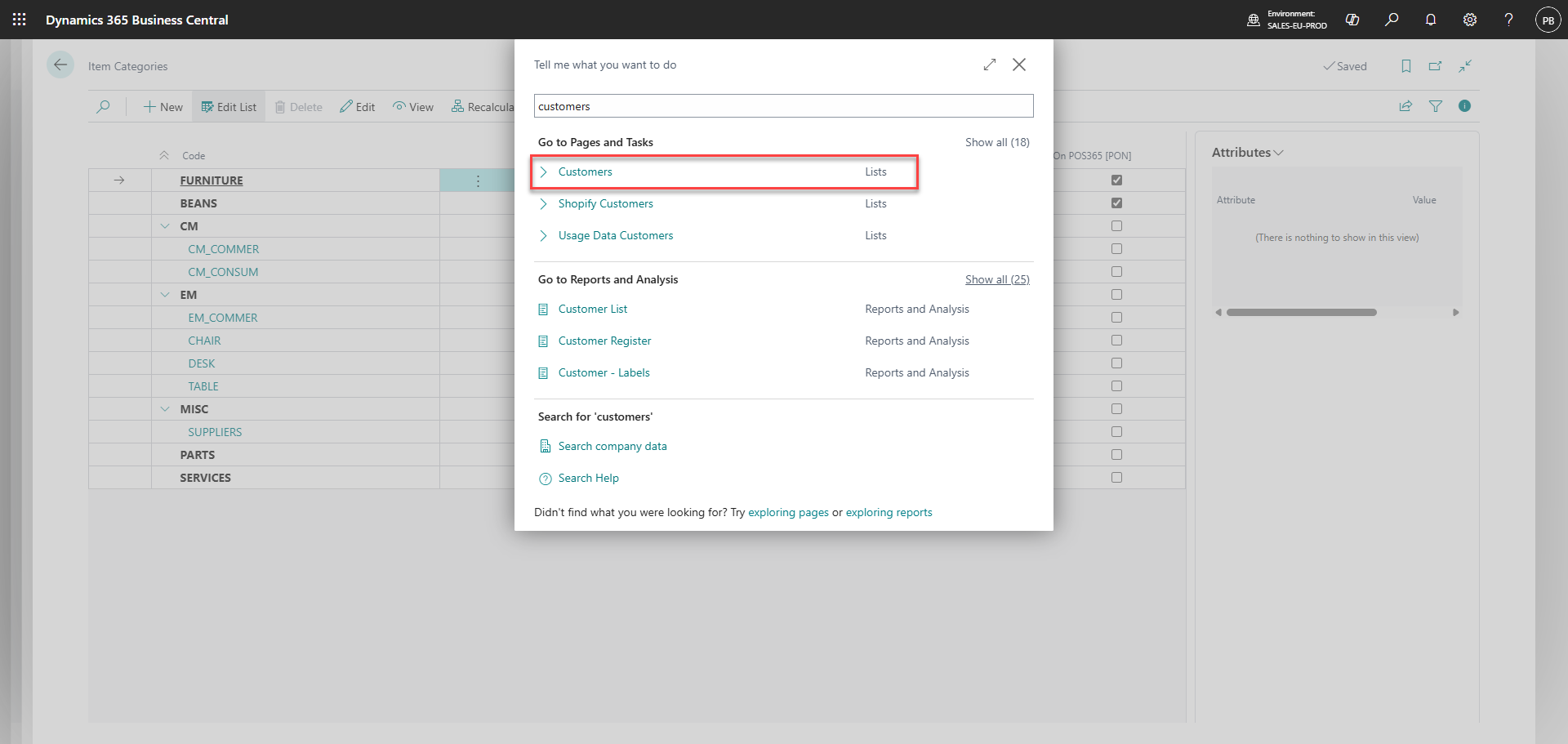Open the Copilot icon in header
The image size is (1568, 744).
[1352, 20]
